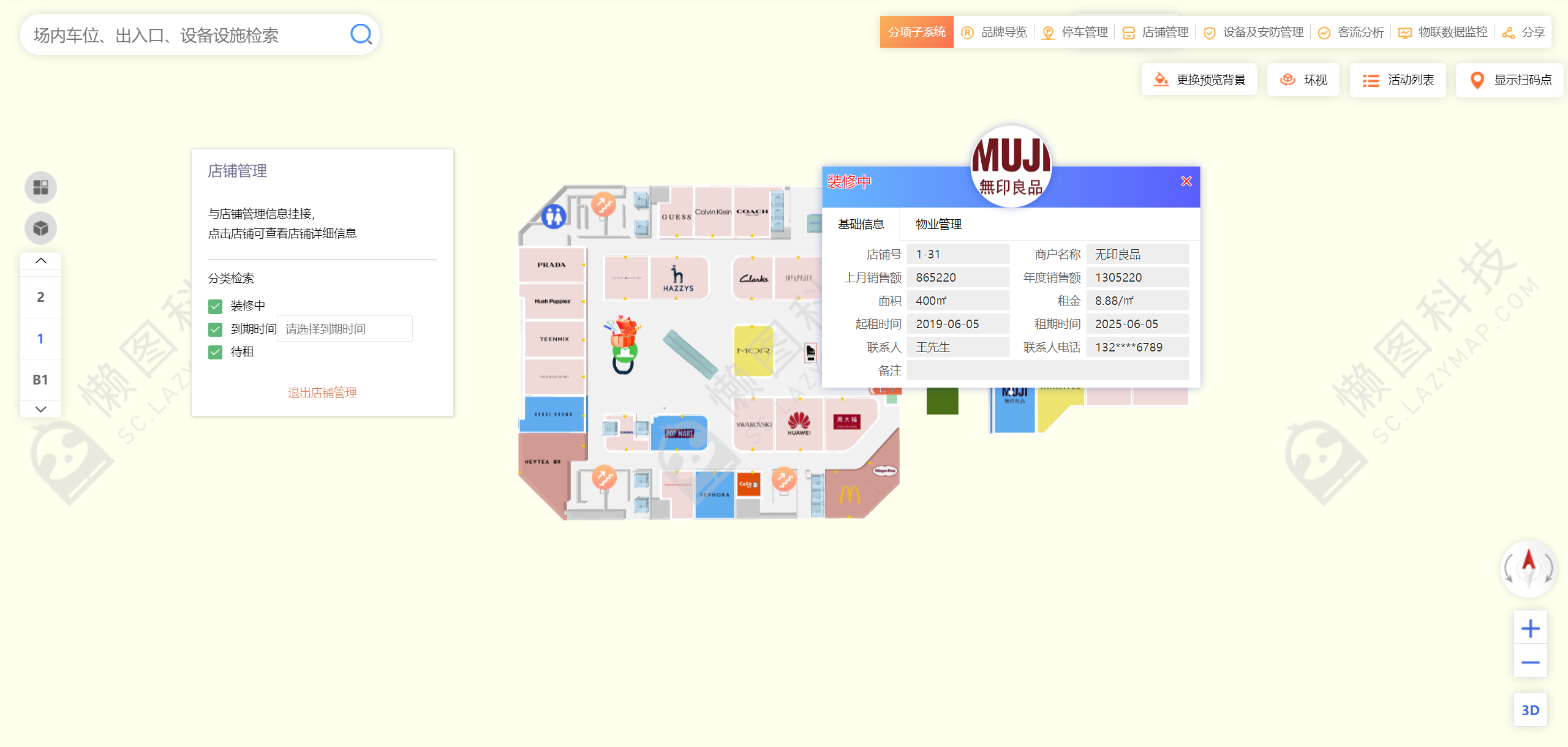The image size is (1568, 747).
Task: Toggle the 待租 checkbox
Action: coord(215,352)
